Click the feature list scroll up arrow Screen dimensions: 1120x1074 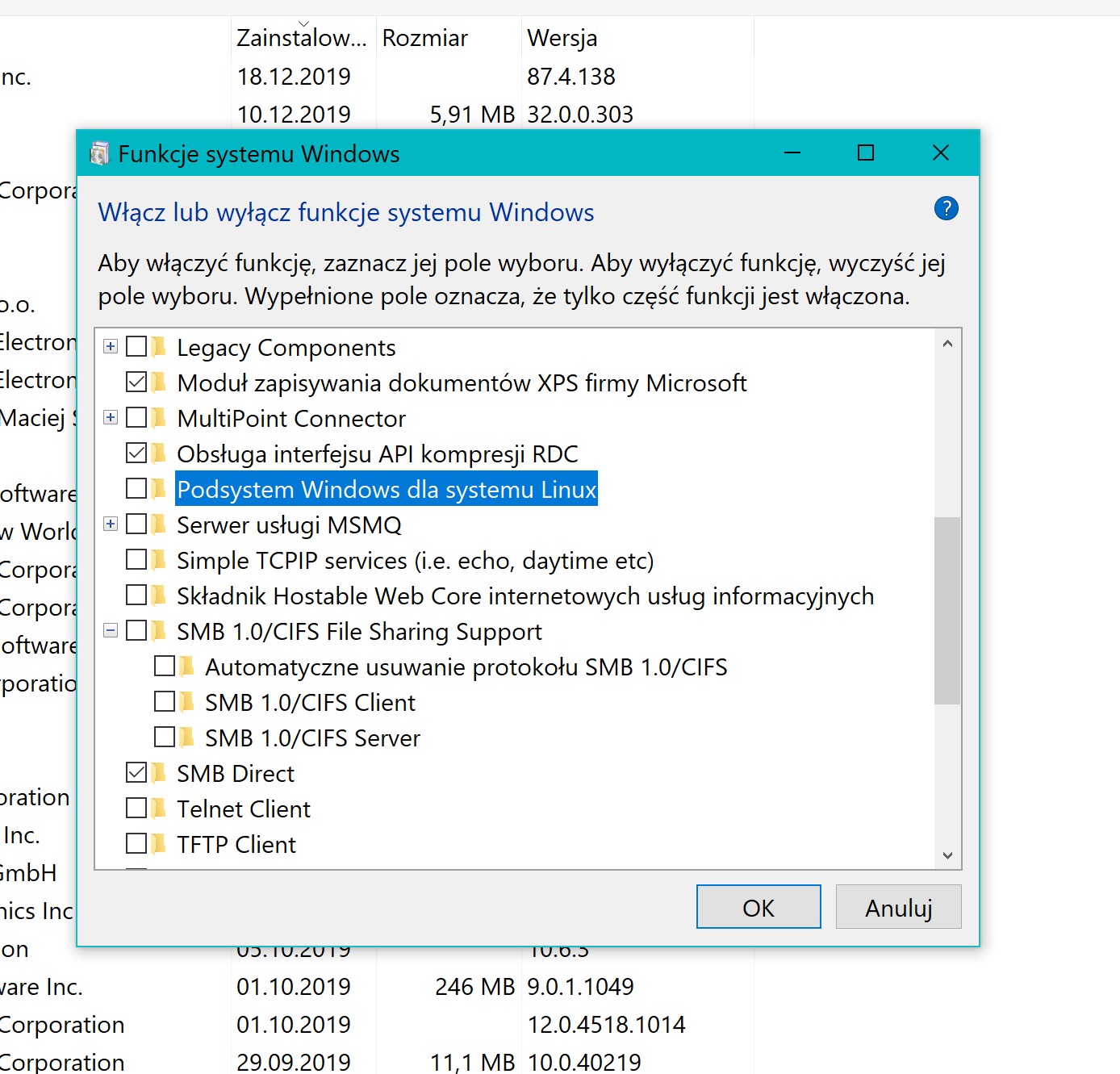tap(947, 344)
